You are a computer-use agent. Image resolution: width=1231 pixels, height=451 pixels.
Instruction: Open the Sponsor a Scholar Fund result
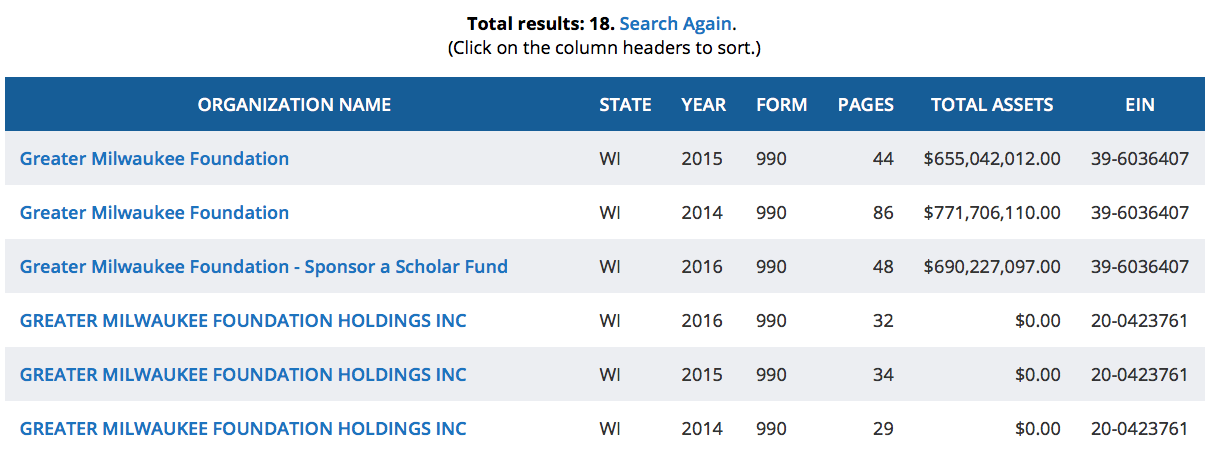click(x=264, y=267)
